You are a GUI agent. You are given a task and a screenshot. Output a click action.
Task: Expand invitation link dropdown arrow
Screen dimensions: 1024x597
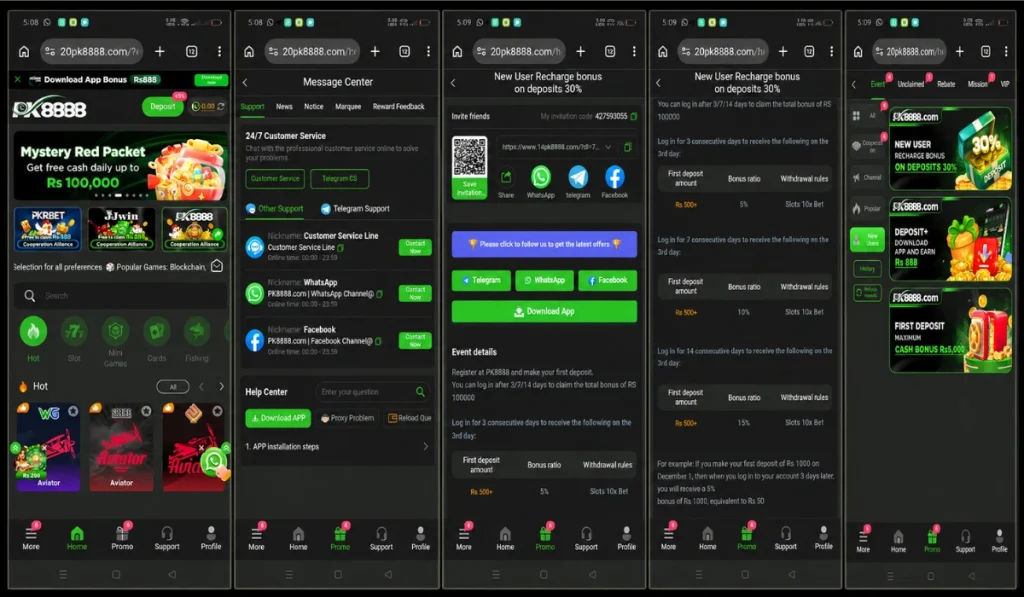(608, 147)
